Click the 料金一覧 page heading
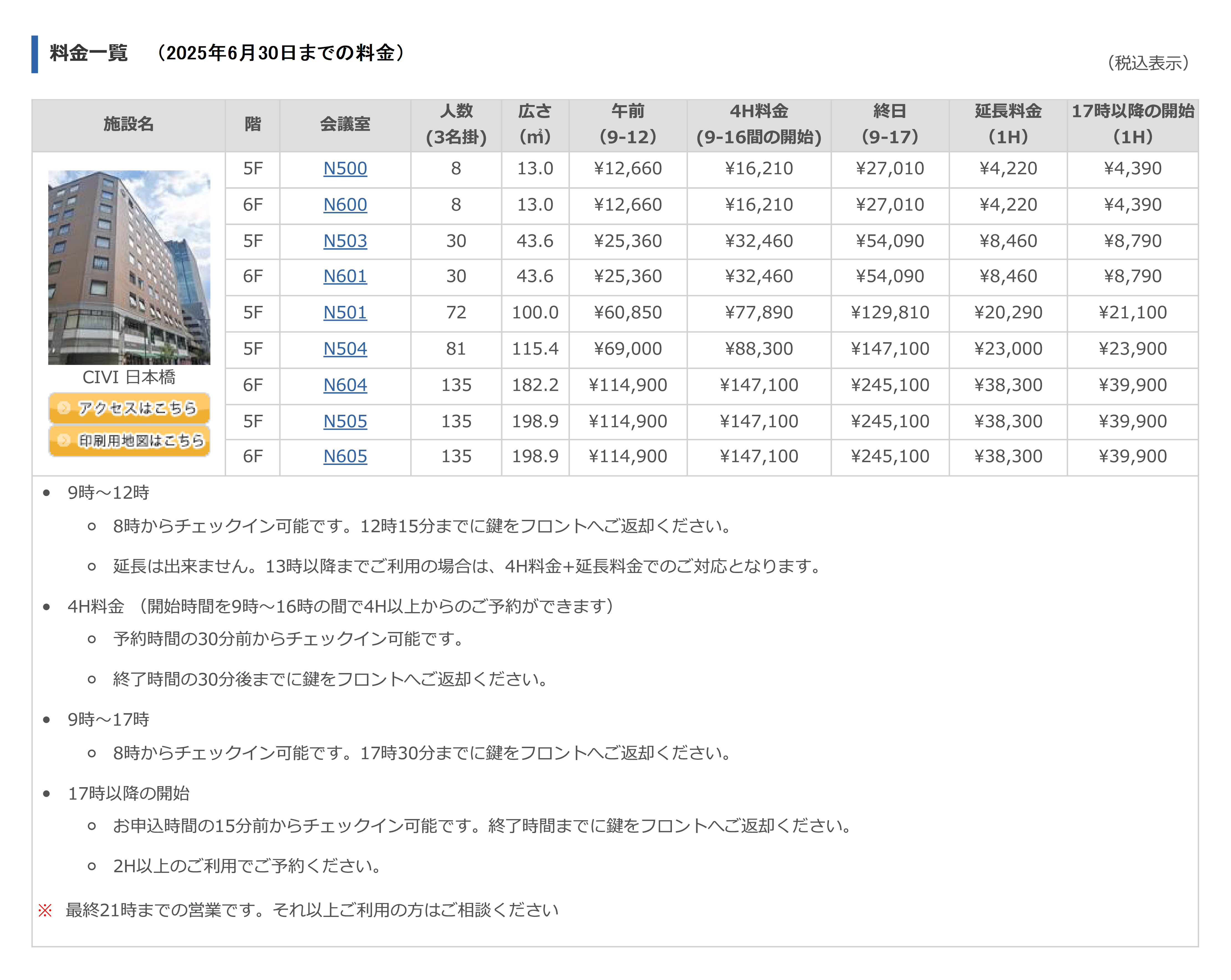Image resolution: width=1231 pixels, height=980 pixels. (88, 53)
